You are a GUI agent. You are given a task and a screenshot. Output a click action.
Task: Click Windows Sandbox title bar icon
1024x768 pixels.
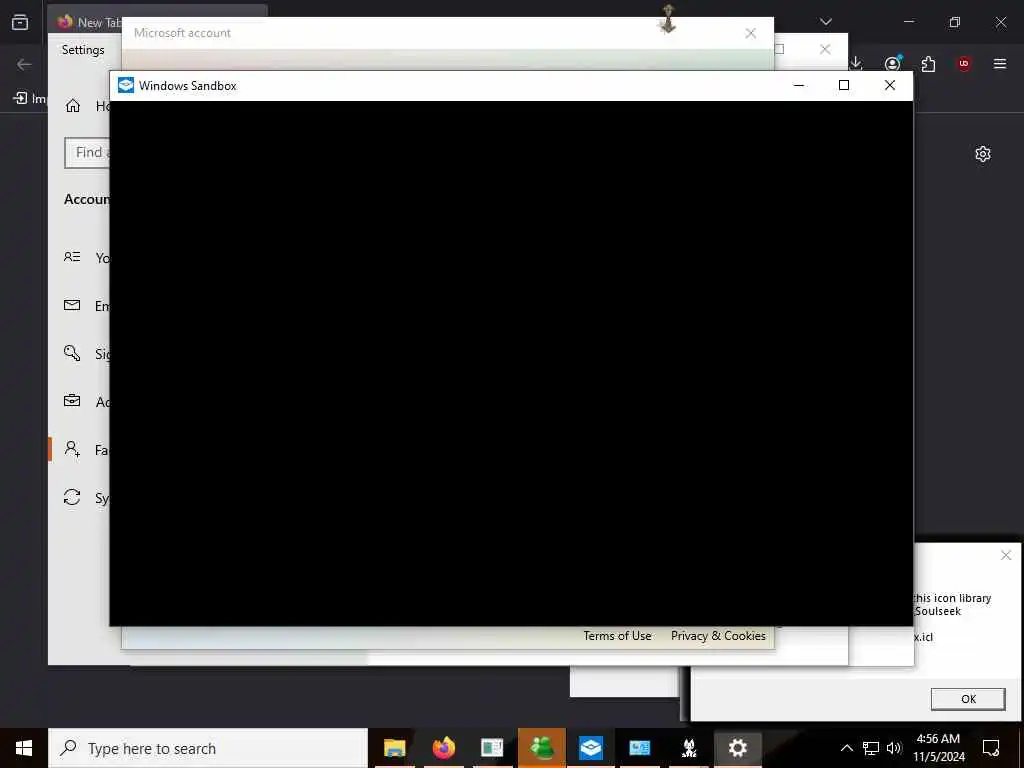click(x=125, y=86)
